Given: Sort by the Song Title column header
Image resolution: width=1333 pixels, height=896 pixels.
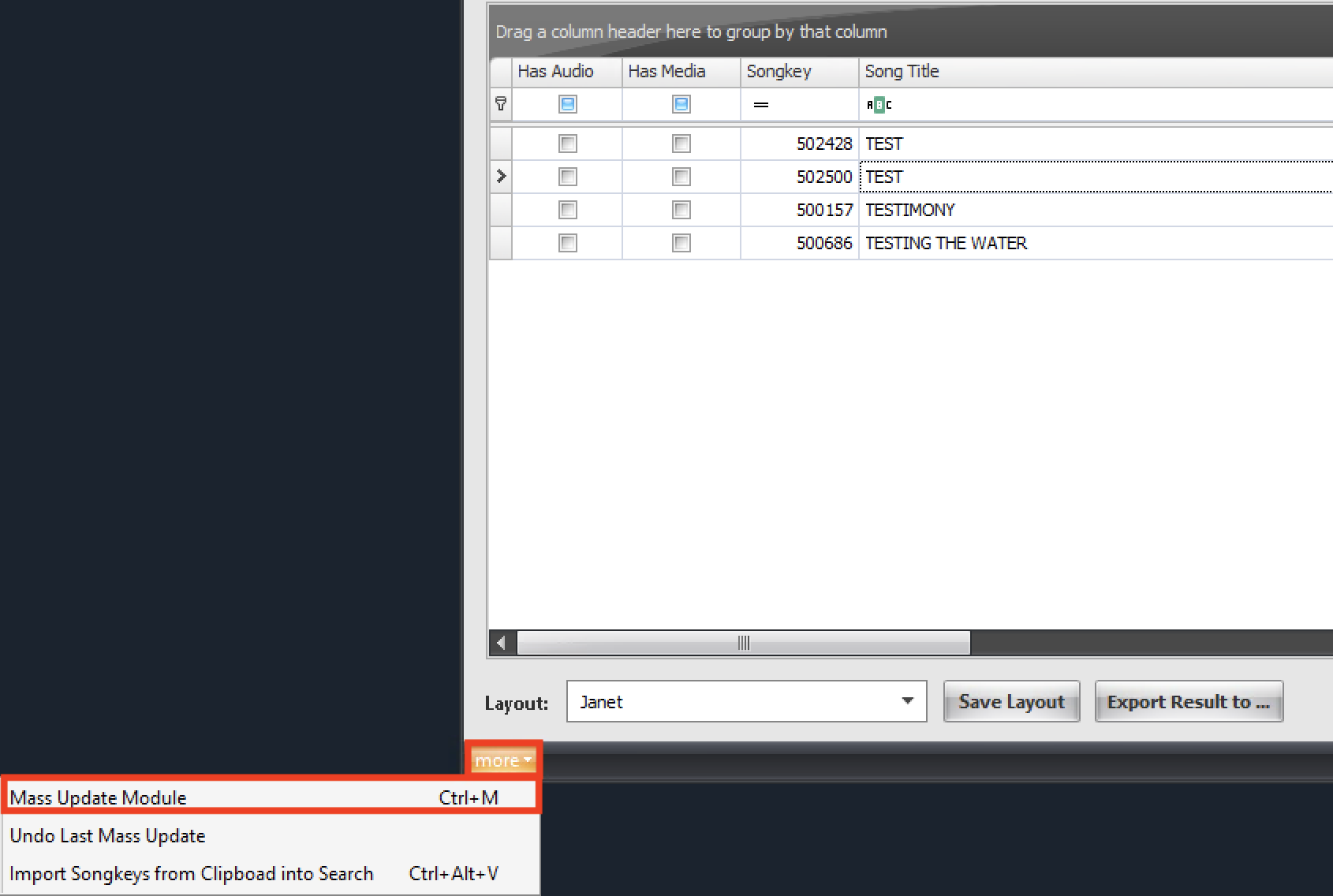Looking at the screenshot, I should tap(902, 72).
